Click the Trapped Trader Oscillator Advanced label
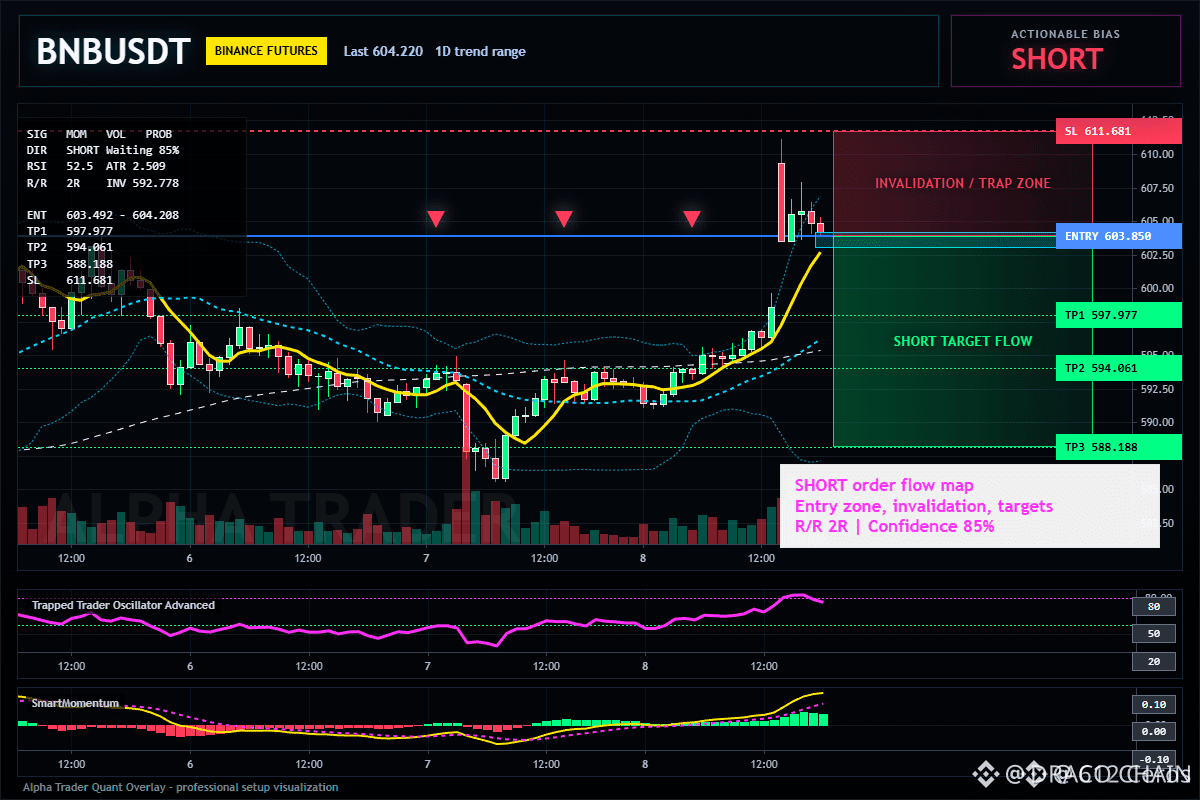 pyautogui.click(x=123, y=605)
